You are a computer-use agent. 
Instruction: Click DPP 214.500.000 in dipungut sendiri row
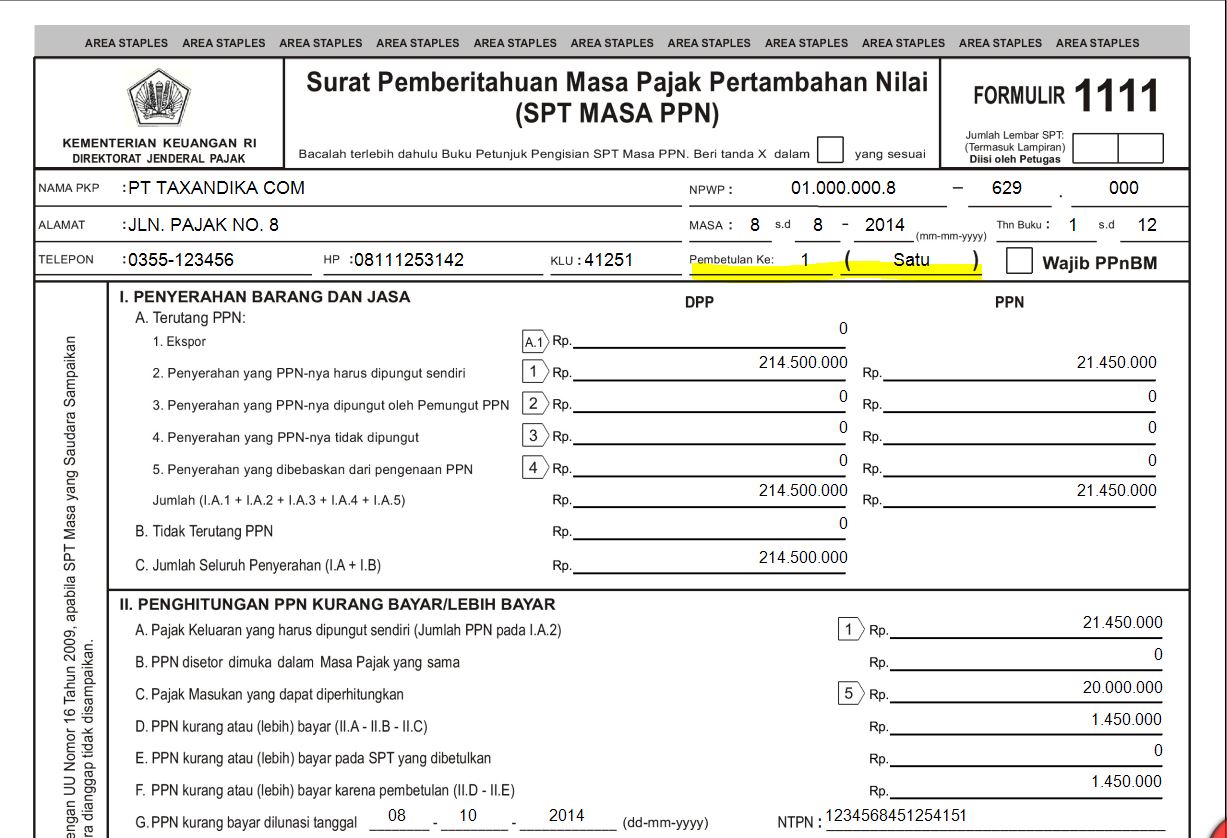803,363
